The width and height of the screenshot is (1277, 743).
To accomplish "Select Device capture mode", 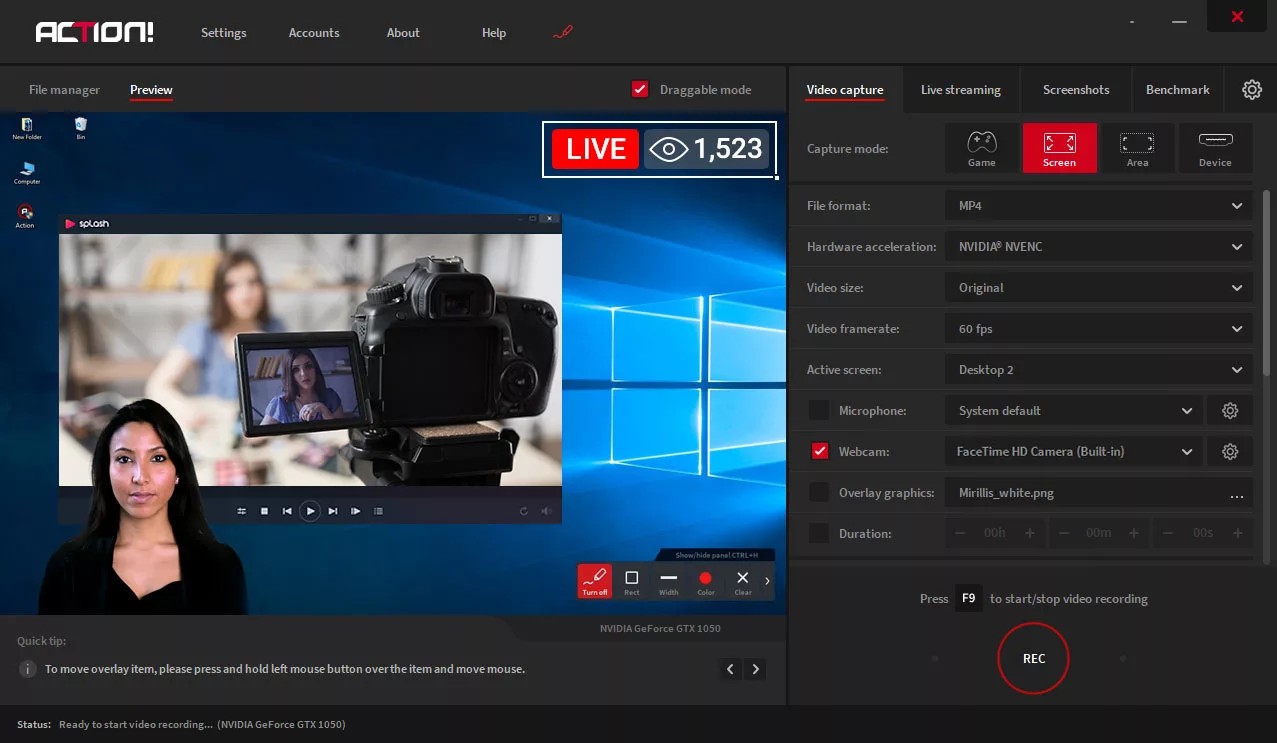I will click(x=1215, y=148).
